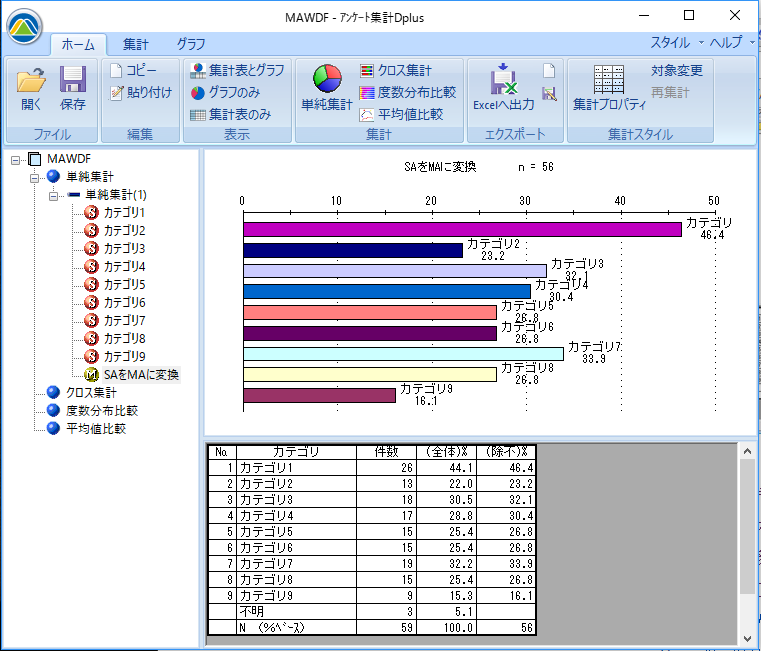Select 度数分布比較 in the ribbon
The image size is (761, 651).
click(x=407, y=93)
